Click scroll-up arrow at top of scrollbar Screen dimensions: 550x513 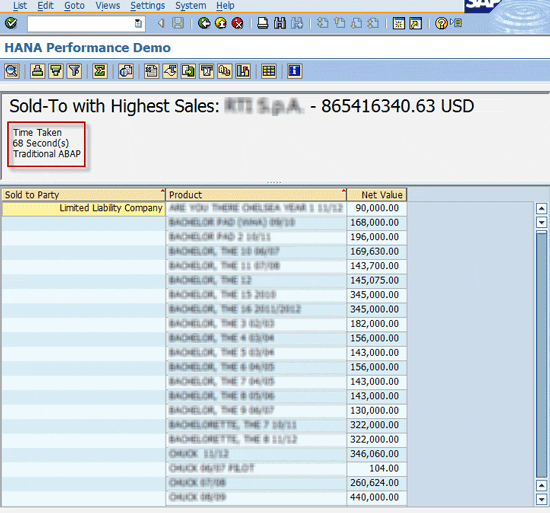pos(542,209)
